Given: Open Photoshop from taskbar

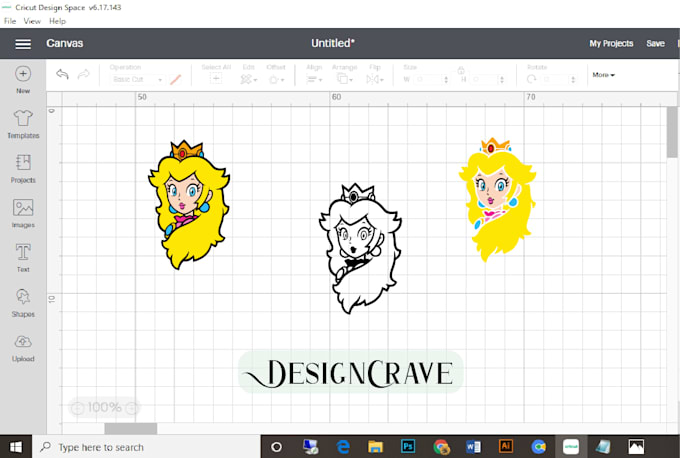Looking at the screenshot, I should [x=408, y=447].
